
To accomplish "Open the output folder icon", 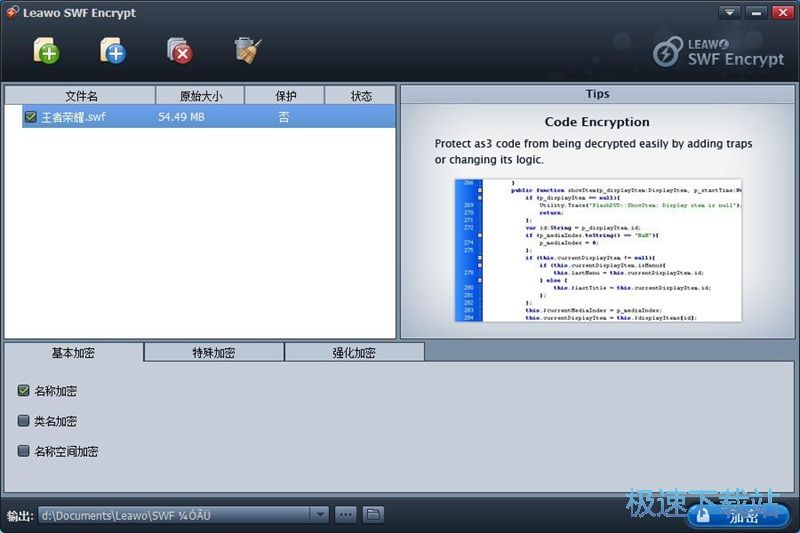I will (x=373, y=515).
